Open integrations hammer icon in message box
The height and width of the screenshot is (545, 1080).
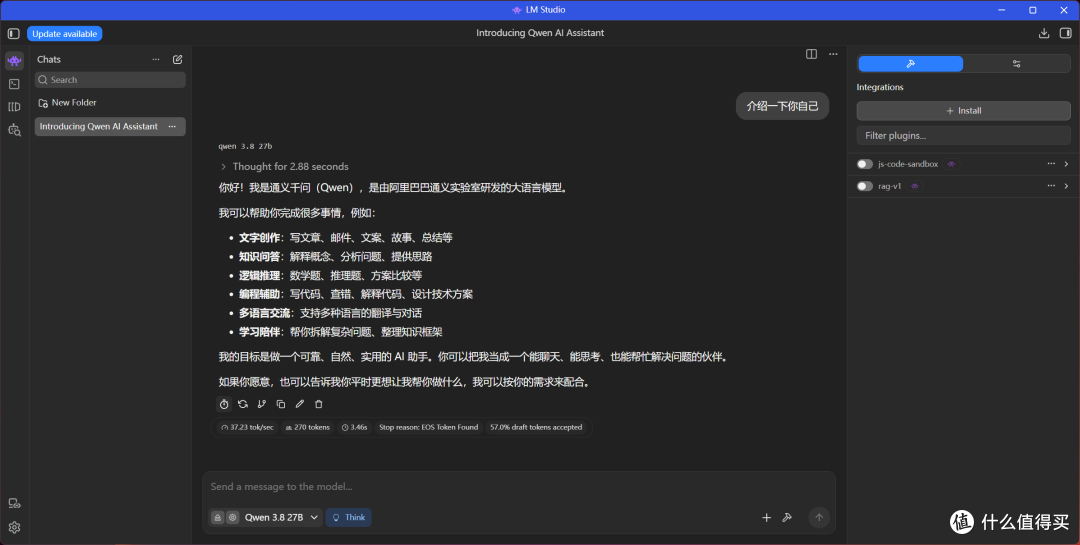pyautogui.click(x=787, y=517)
